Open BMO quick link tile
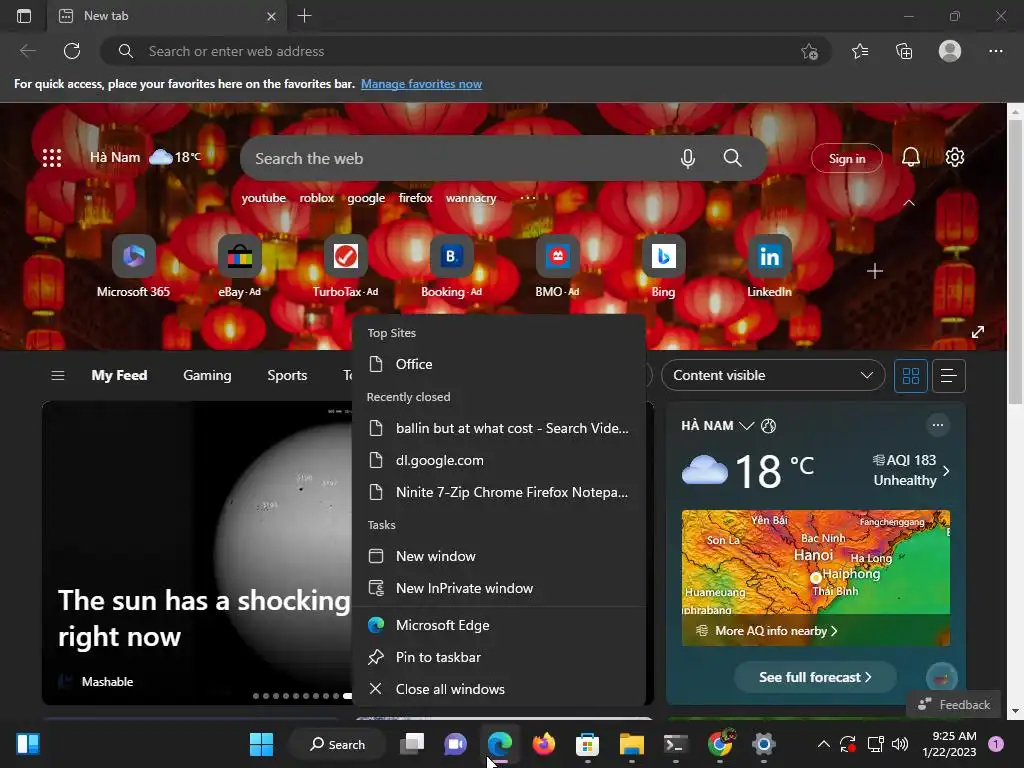 tap(557, 267)
